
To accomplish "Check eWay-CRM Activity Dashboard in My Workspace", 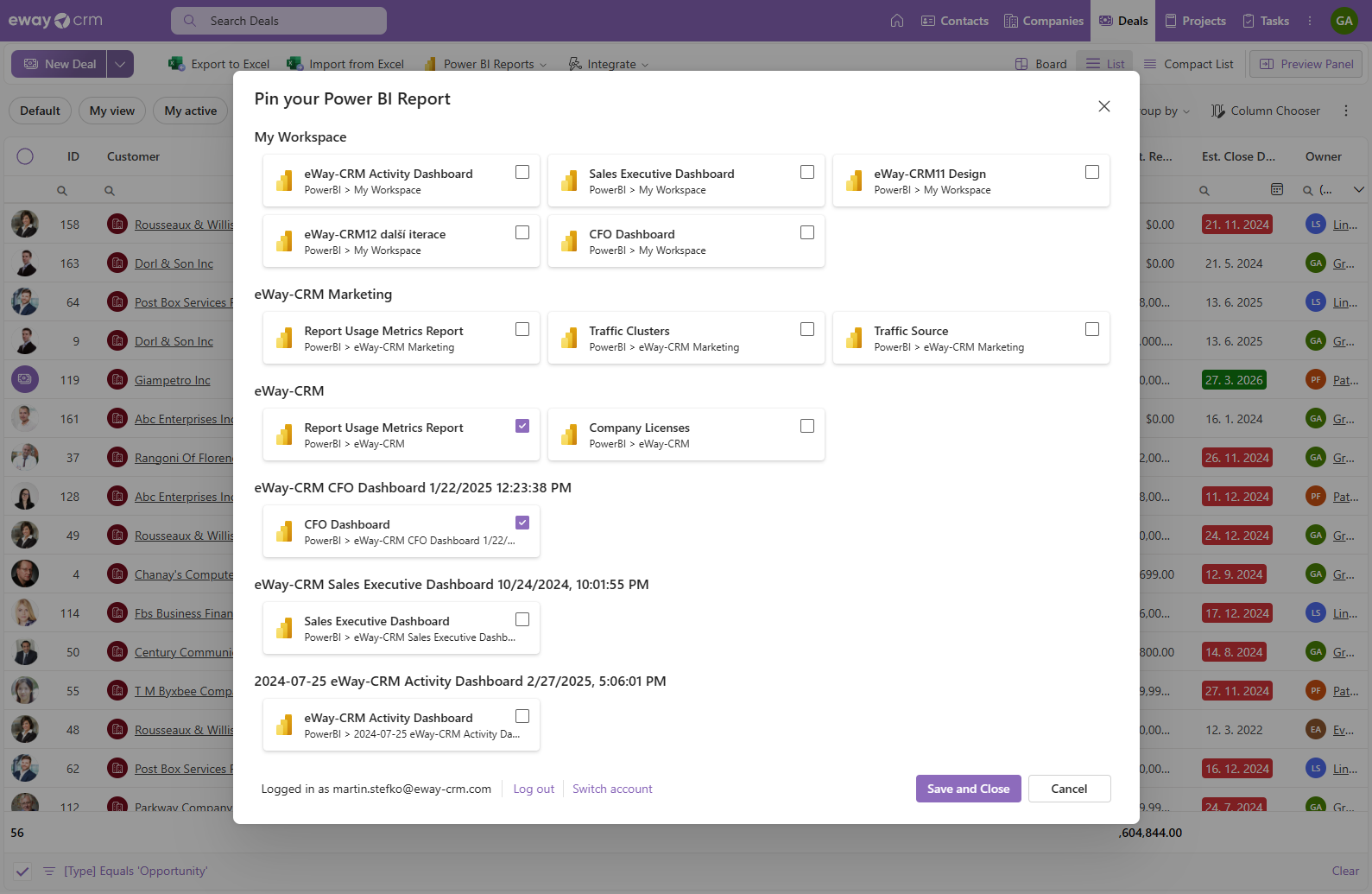I will 522,172.
